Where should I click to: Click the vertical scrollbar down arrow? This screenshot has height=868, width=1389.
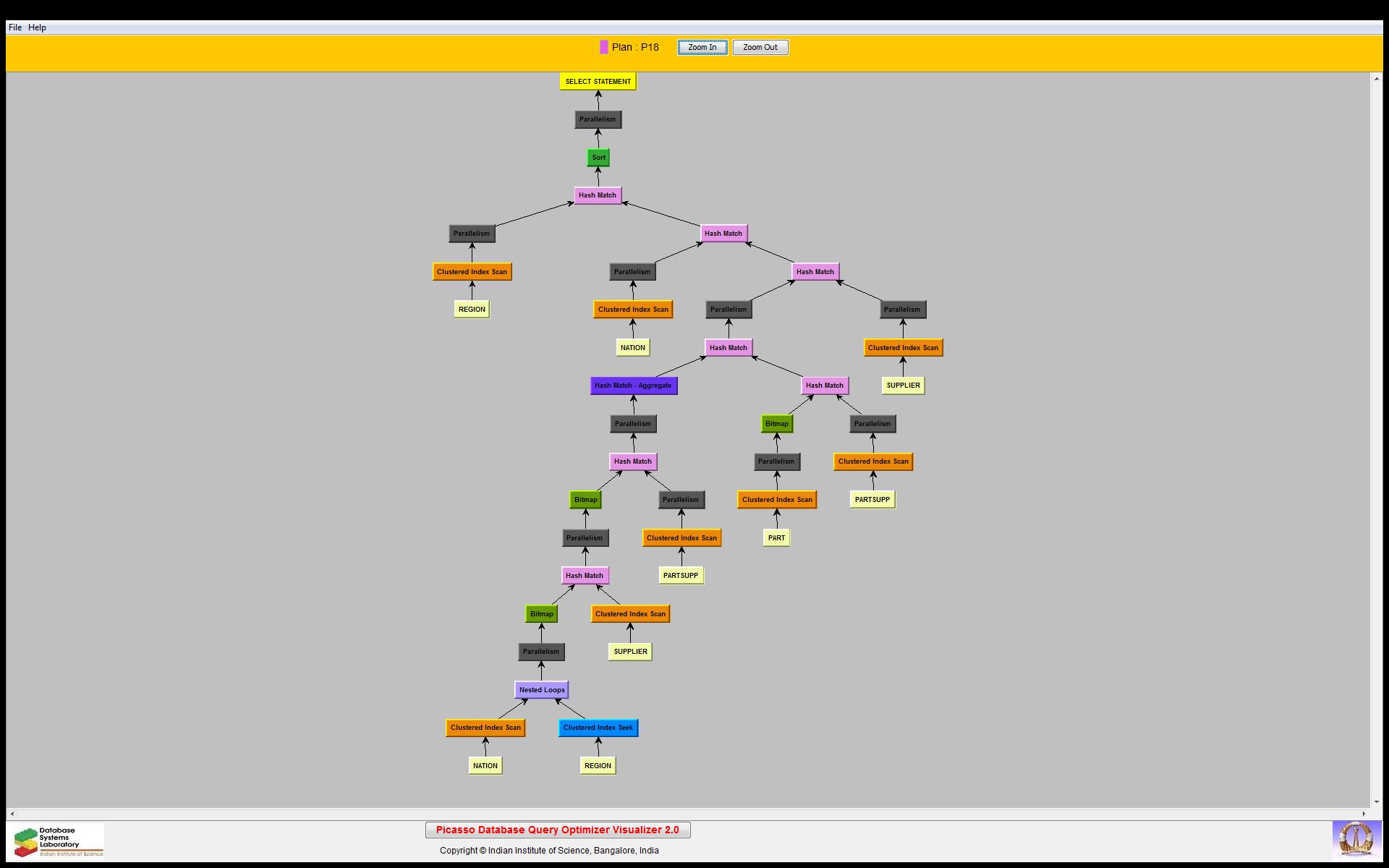[1377, 801]
